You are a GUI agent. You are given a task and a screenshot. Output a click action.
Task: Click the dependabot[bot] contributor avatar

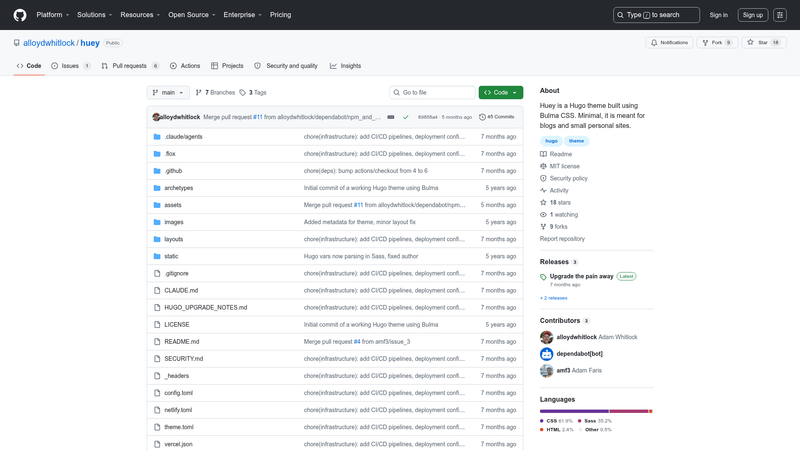tap(546, 354)
